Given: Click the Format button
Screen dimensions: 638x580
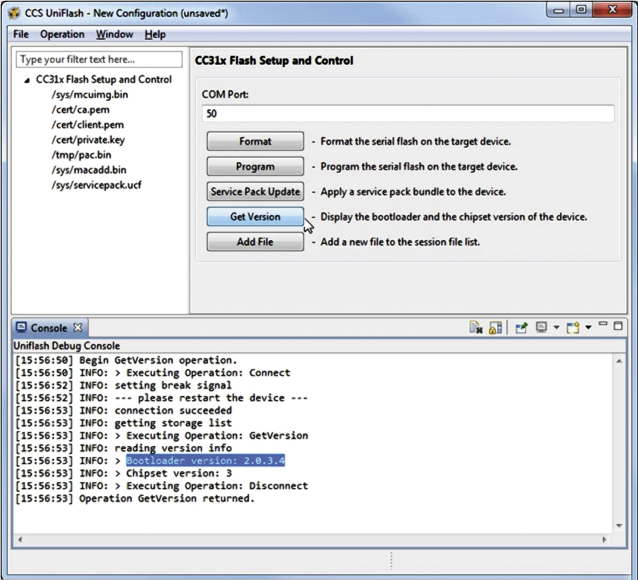Looking at the screenshot, I should pos(255,141).
